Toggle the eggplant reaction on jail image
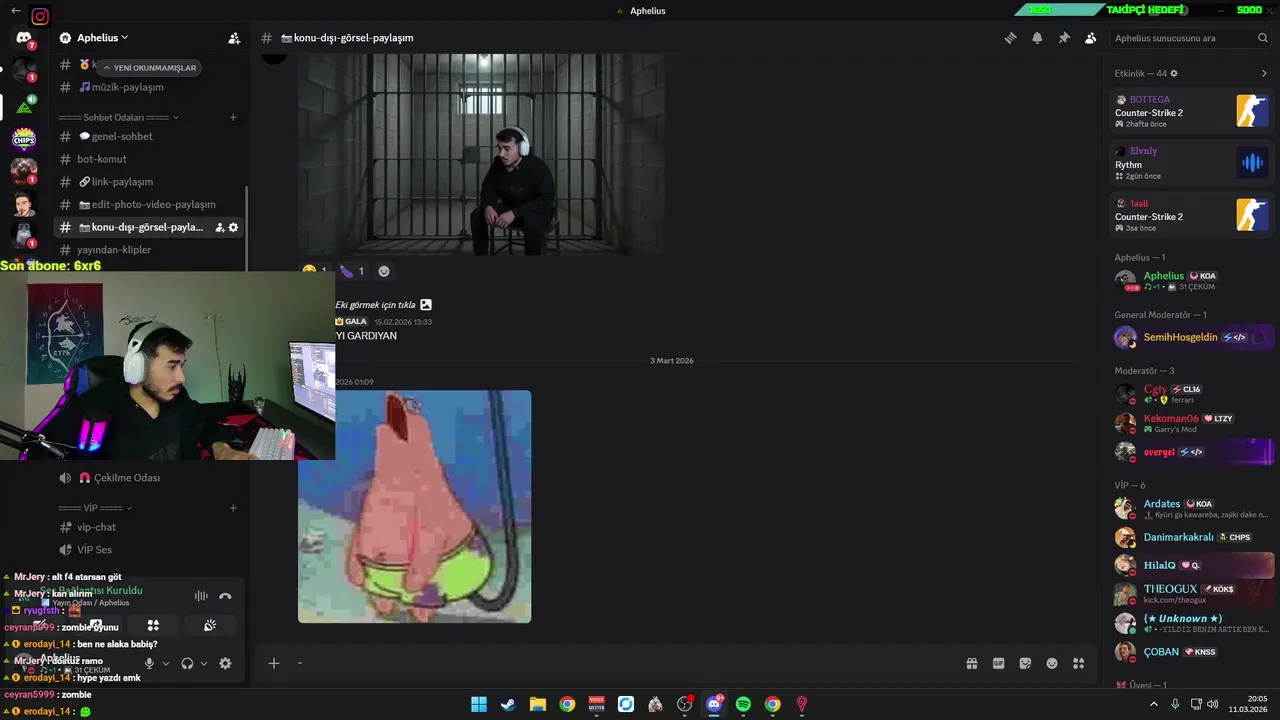 (352, 271)
